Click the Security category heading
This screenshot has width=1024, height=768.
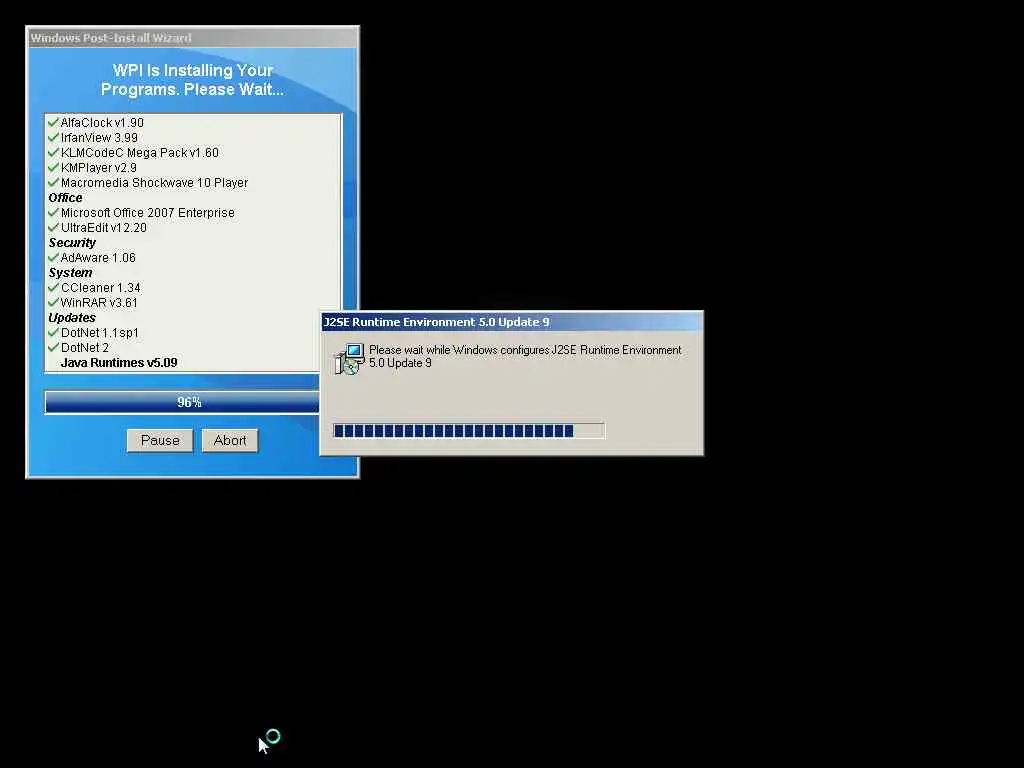[x=72, y=243]
